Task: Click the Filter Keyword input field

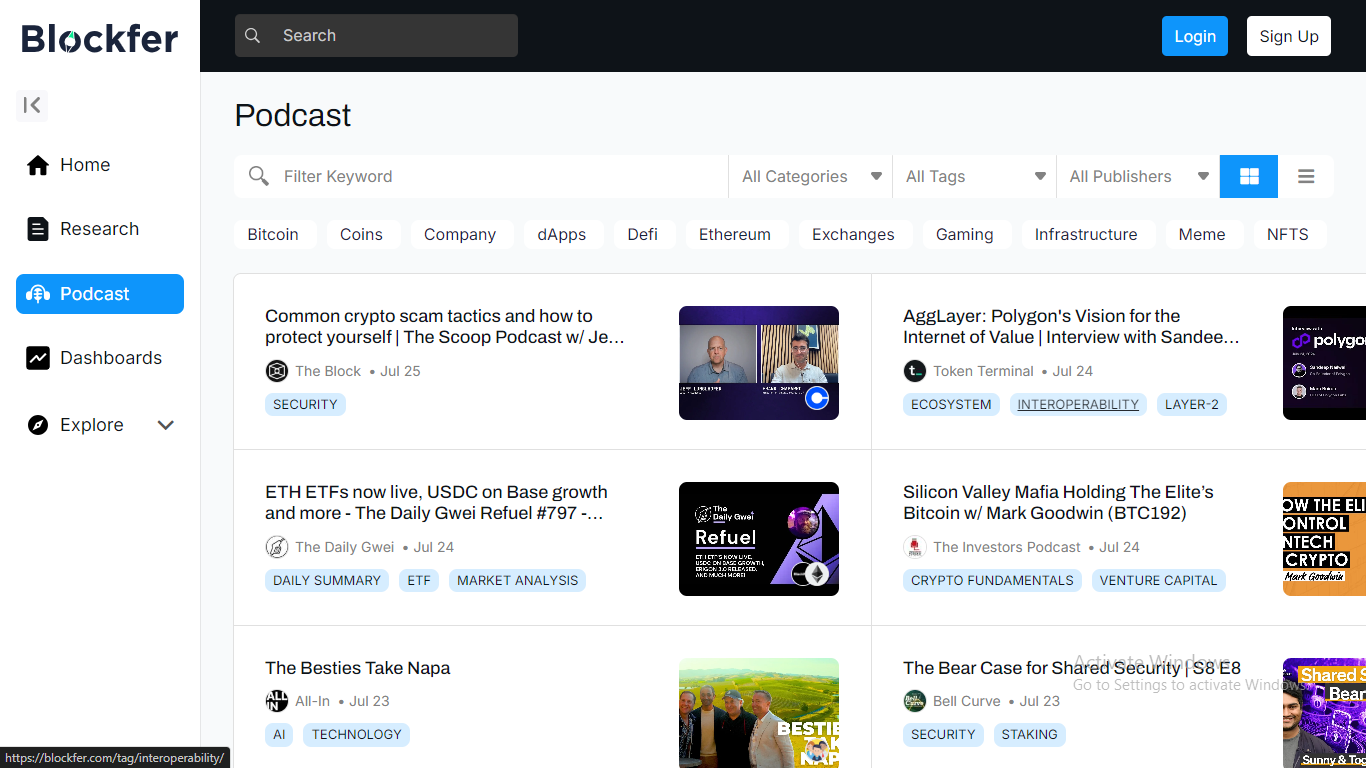Action: (x=500, y=177)
